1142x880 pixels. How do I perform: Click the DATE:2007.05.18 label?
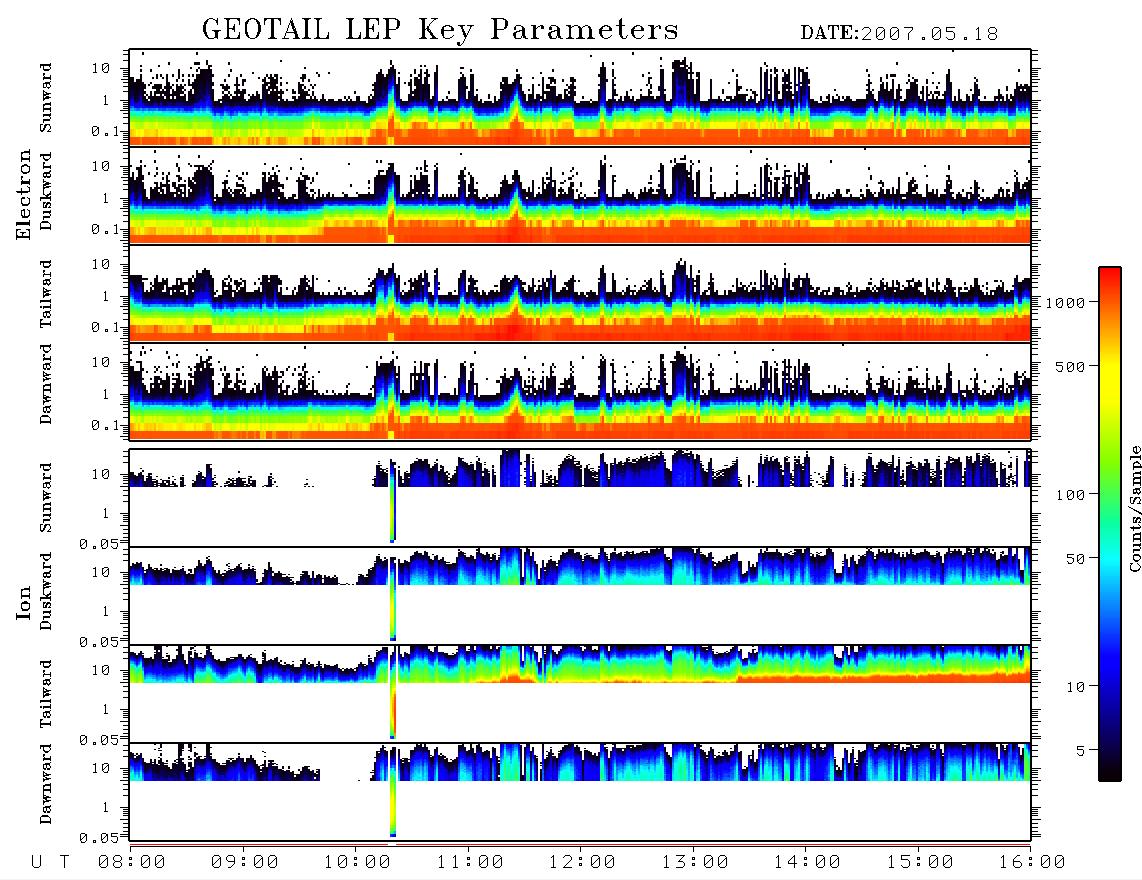pos(899,34)
